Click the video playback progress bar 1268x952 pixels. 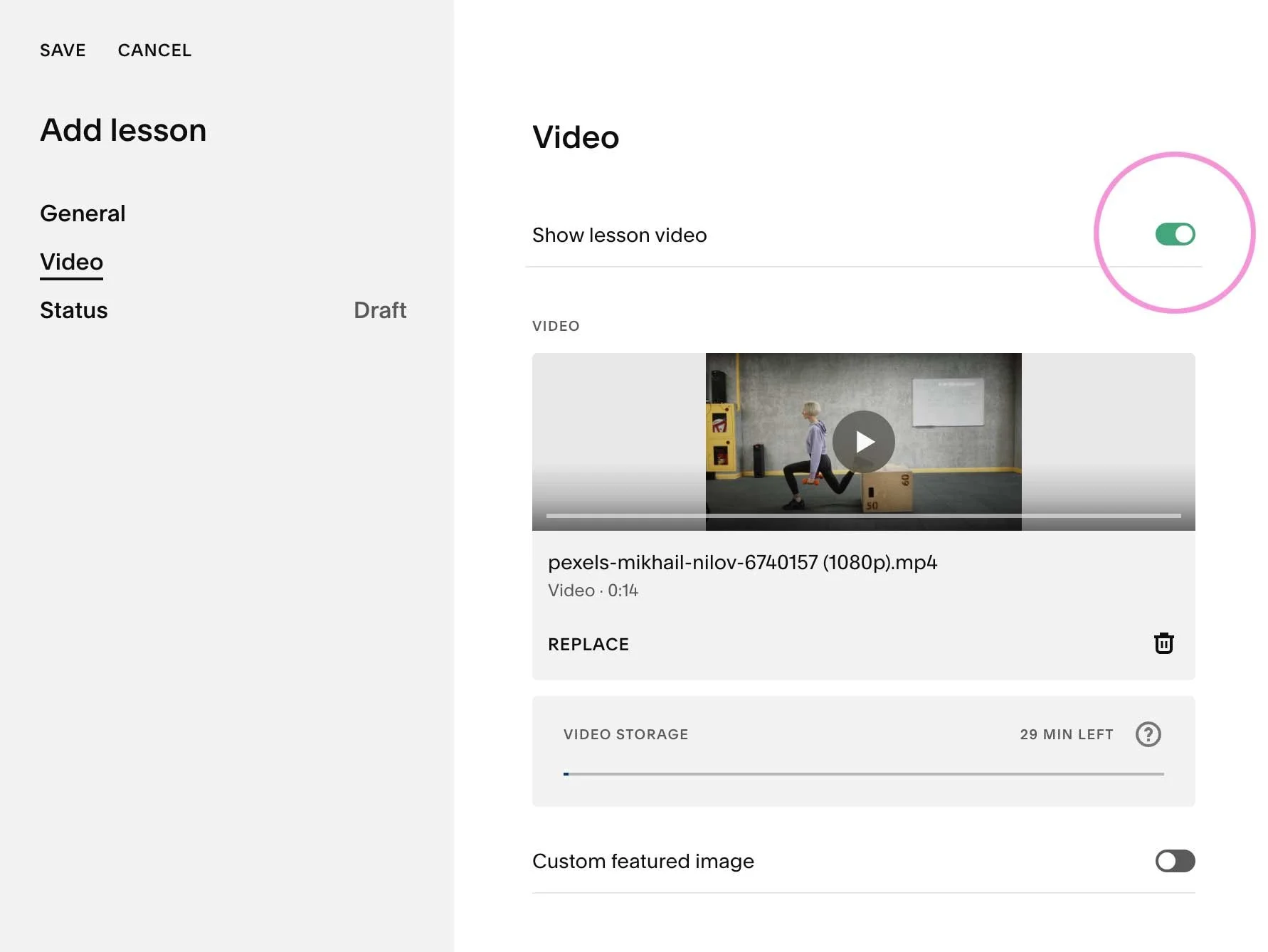click(863, 515)
